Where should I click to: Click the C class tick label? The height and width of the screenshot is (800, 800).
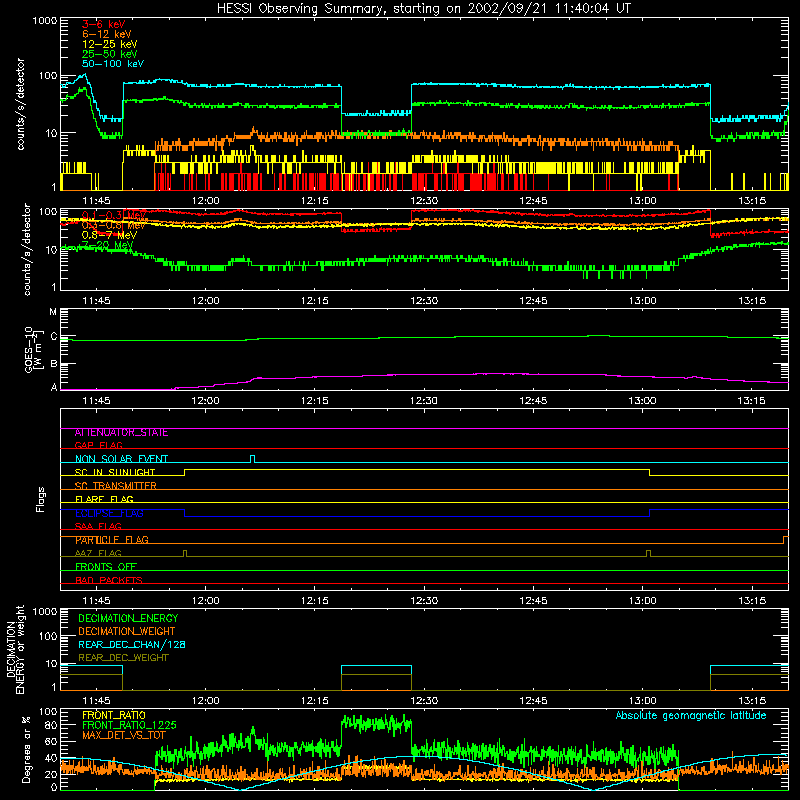pyautogui.click(x=54, y=337)
